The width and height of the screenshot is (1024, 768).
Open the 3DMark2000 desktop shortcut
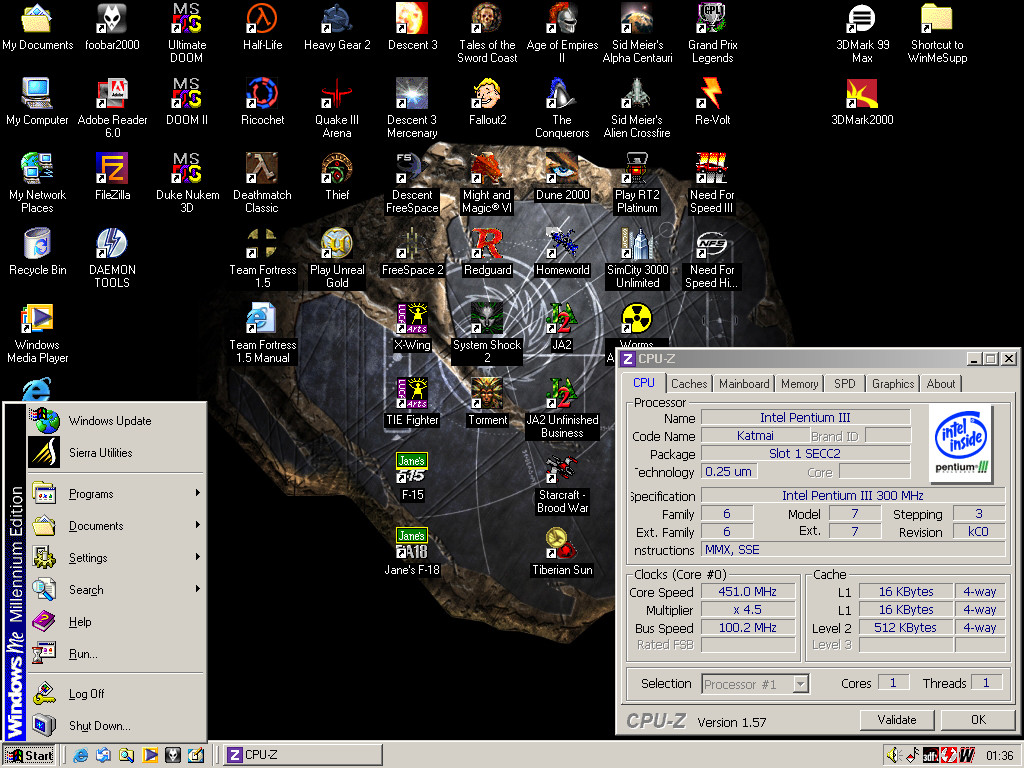(862, 95)
